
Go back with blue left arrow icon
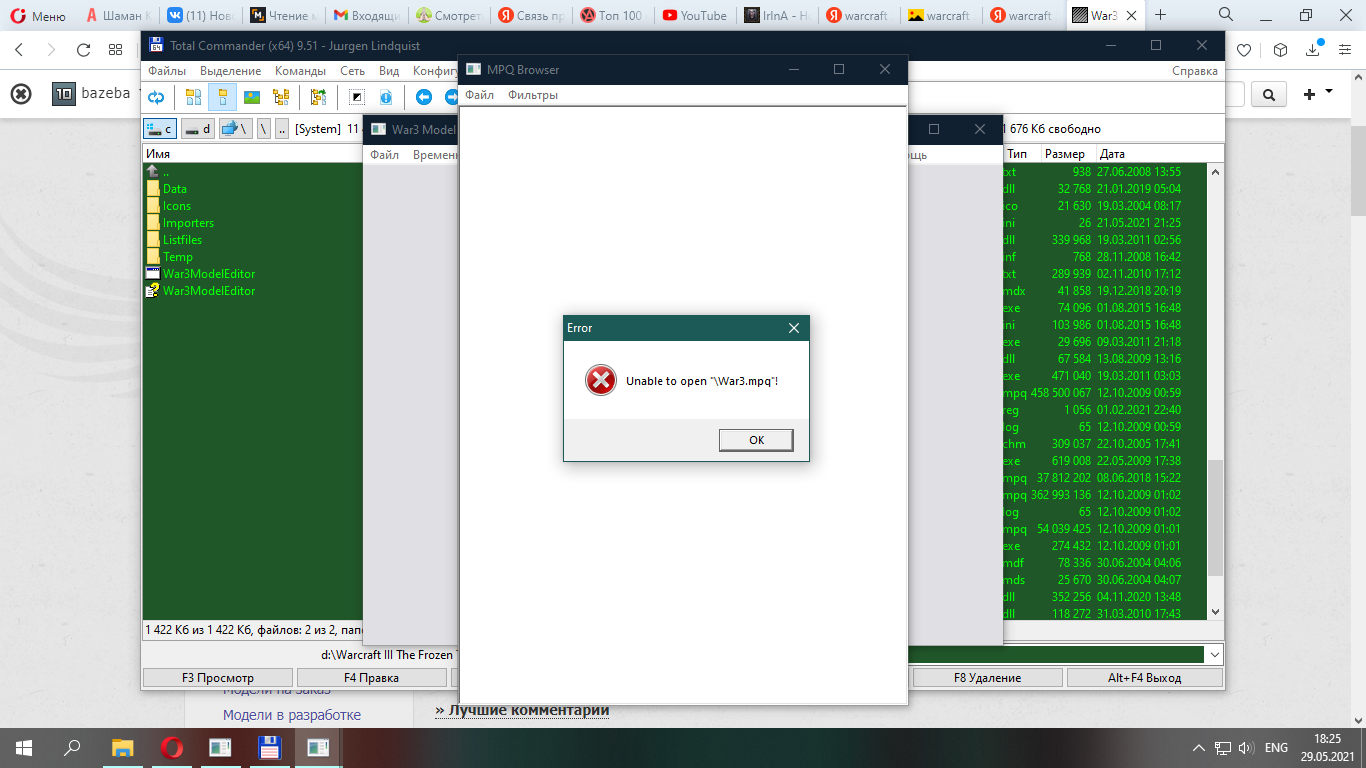424,97
